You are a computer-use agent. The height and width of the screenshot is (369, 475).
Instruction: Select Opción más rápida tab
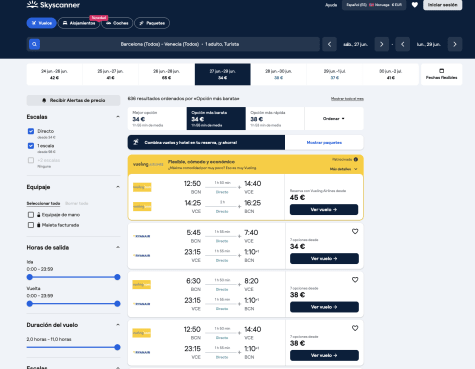pyautogui.click(x=275, y=119)
